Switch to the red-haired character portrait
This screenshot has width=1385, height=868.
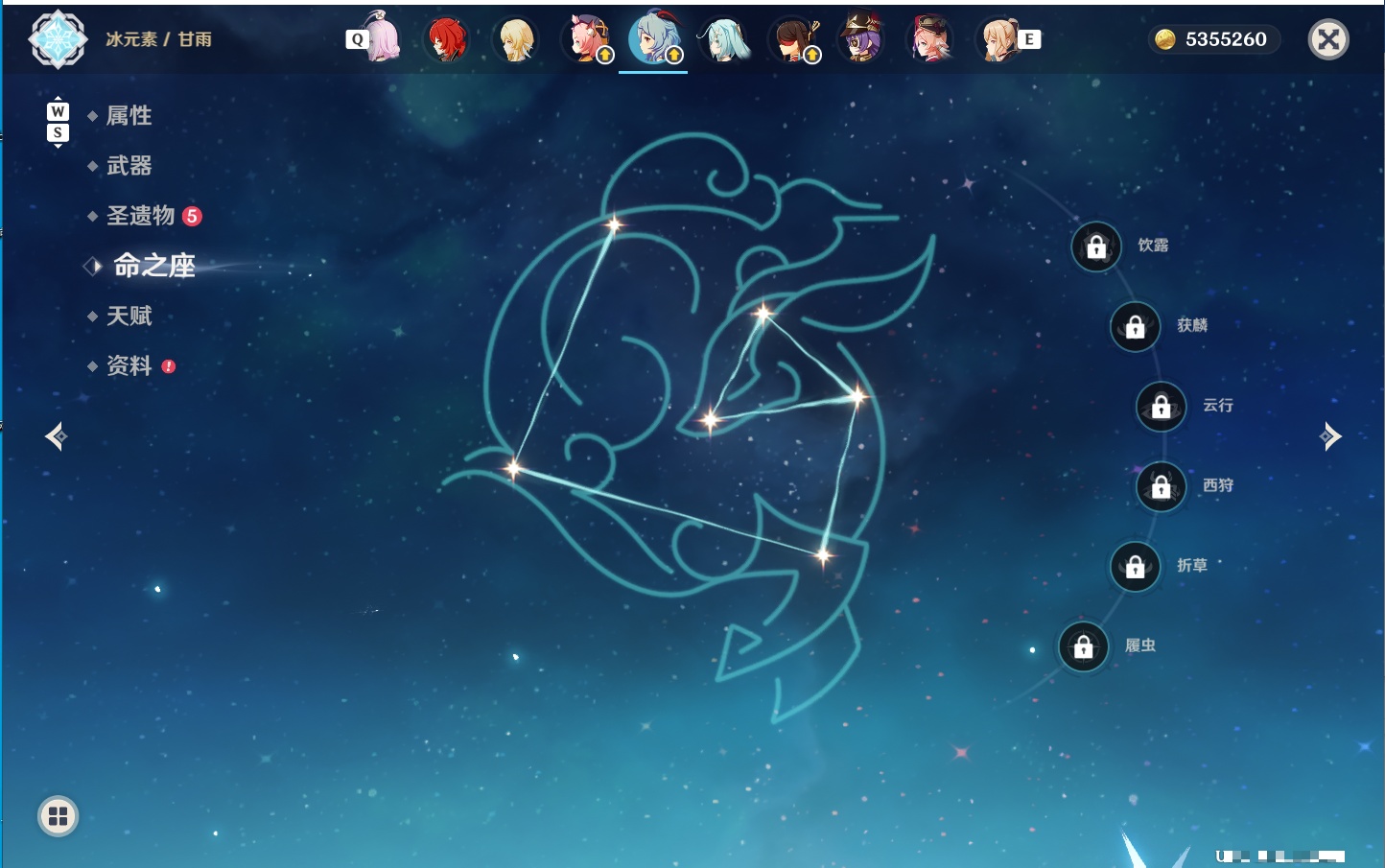coord(447,40)
